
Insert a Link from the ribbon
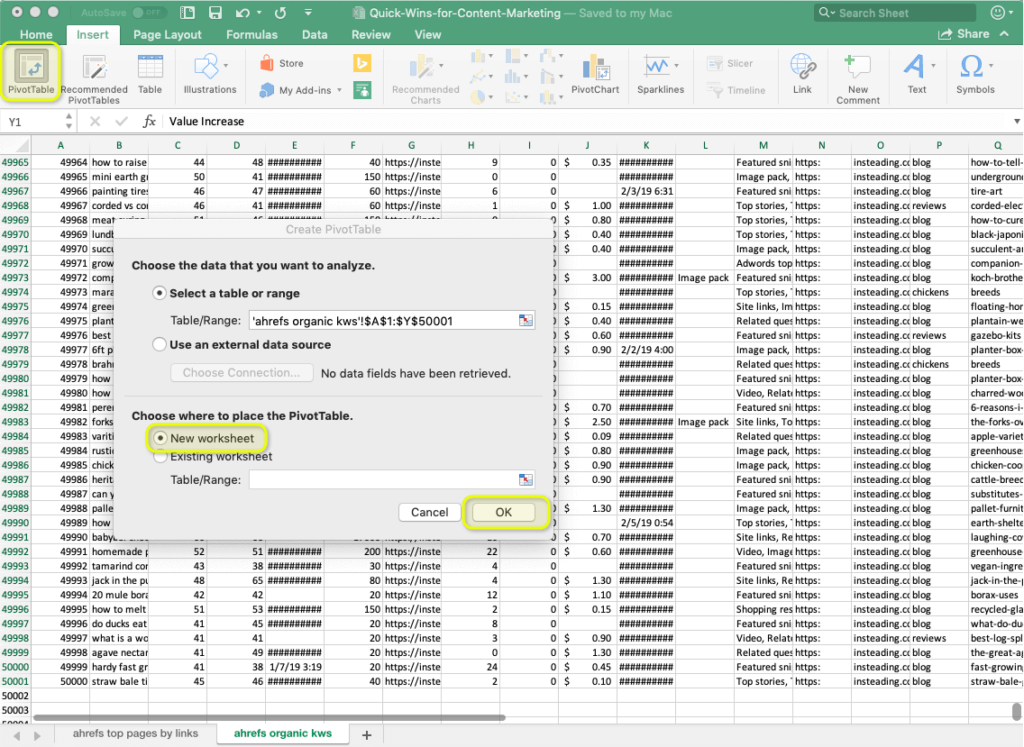pyautogui.click(x=802, y=75)
